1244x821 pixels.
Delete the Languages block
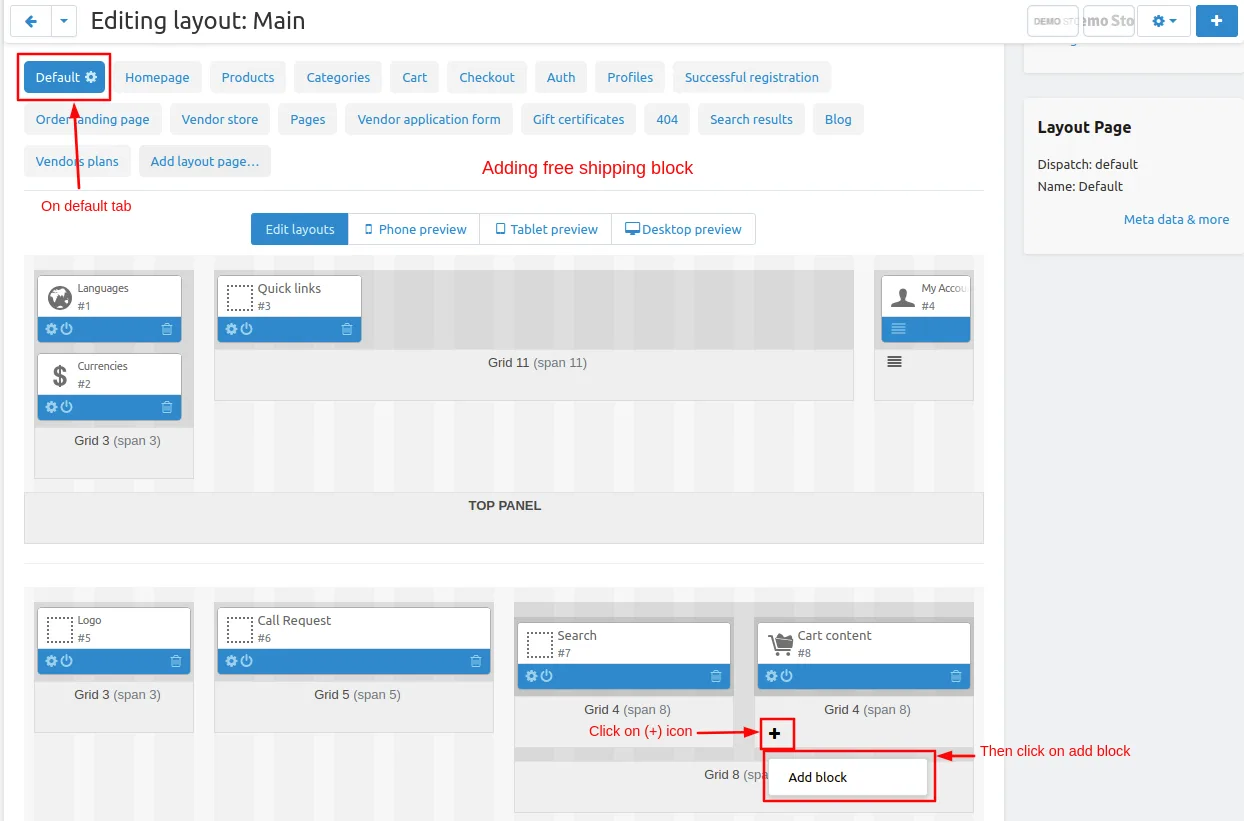pos(167,329)
